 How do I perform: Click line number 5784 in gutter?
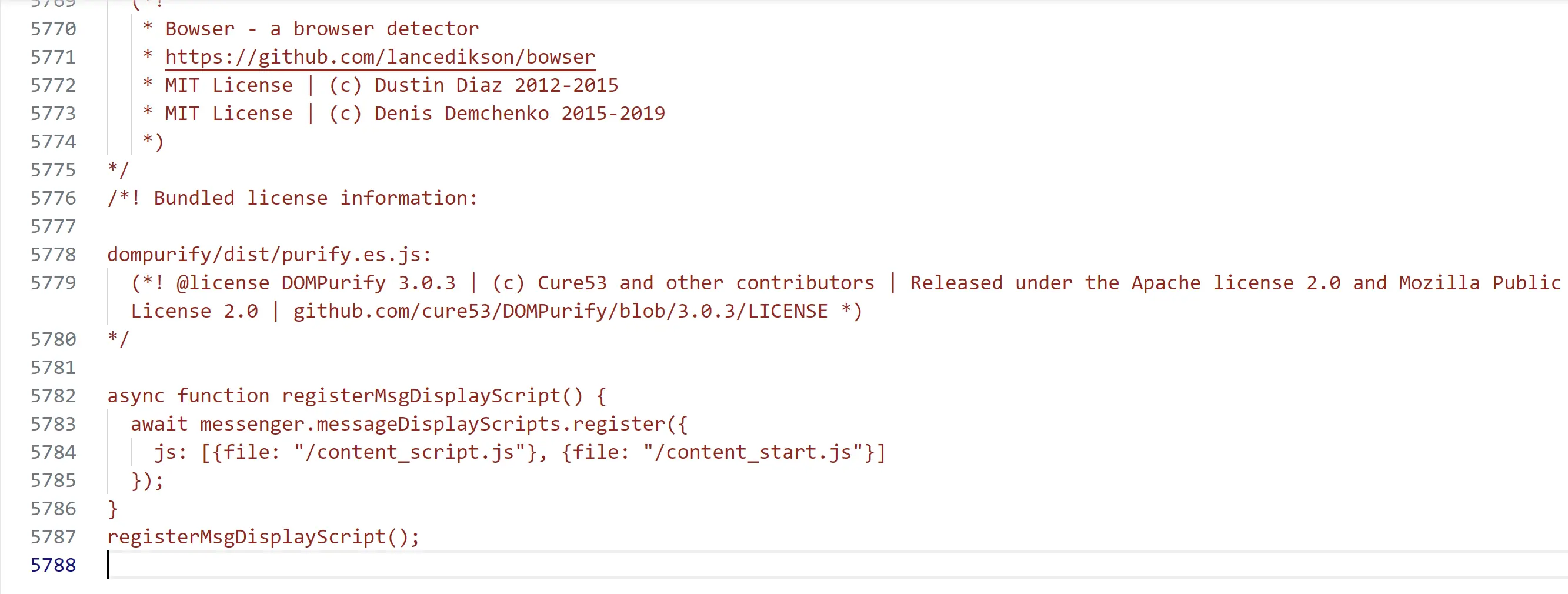(54, 453)
